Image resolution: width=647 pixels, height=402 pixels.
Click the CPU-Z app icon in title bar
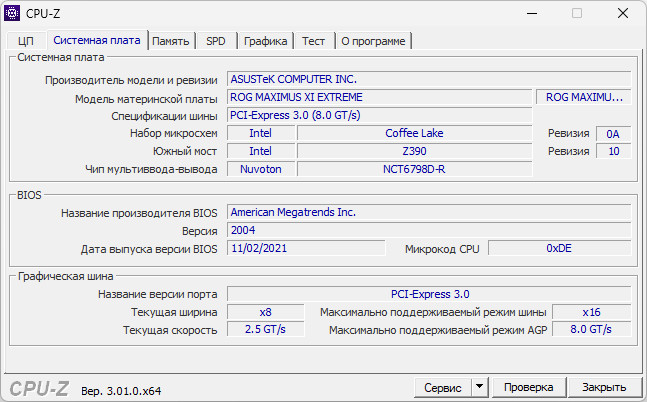[12, 13]
